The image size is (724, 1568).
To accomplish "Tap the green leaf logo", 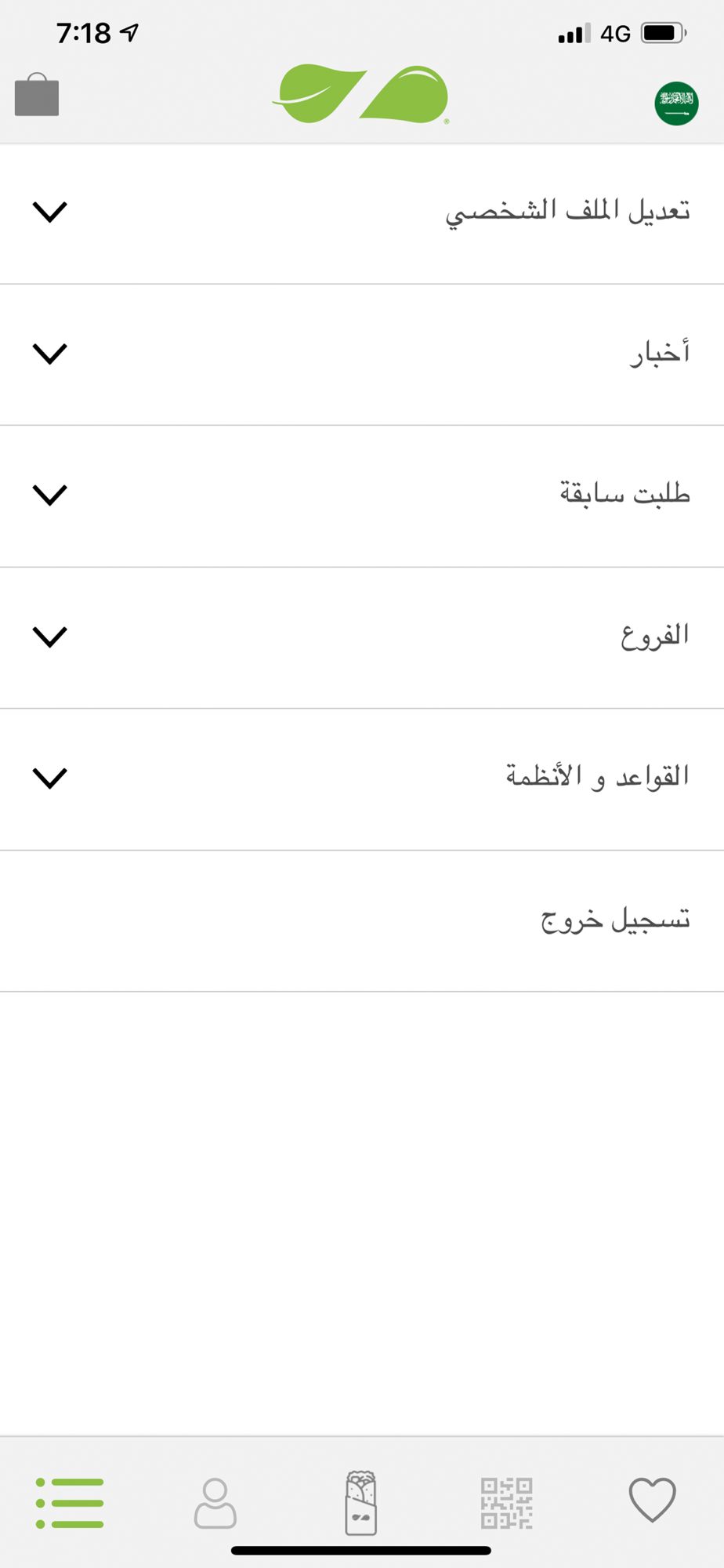I will tap(361, 95).
